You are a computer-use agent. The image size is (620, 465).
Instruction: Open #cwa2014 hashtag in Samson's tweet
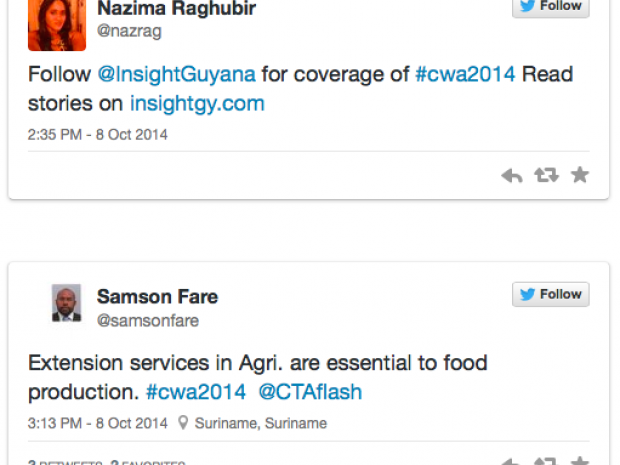(196, 392)
